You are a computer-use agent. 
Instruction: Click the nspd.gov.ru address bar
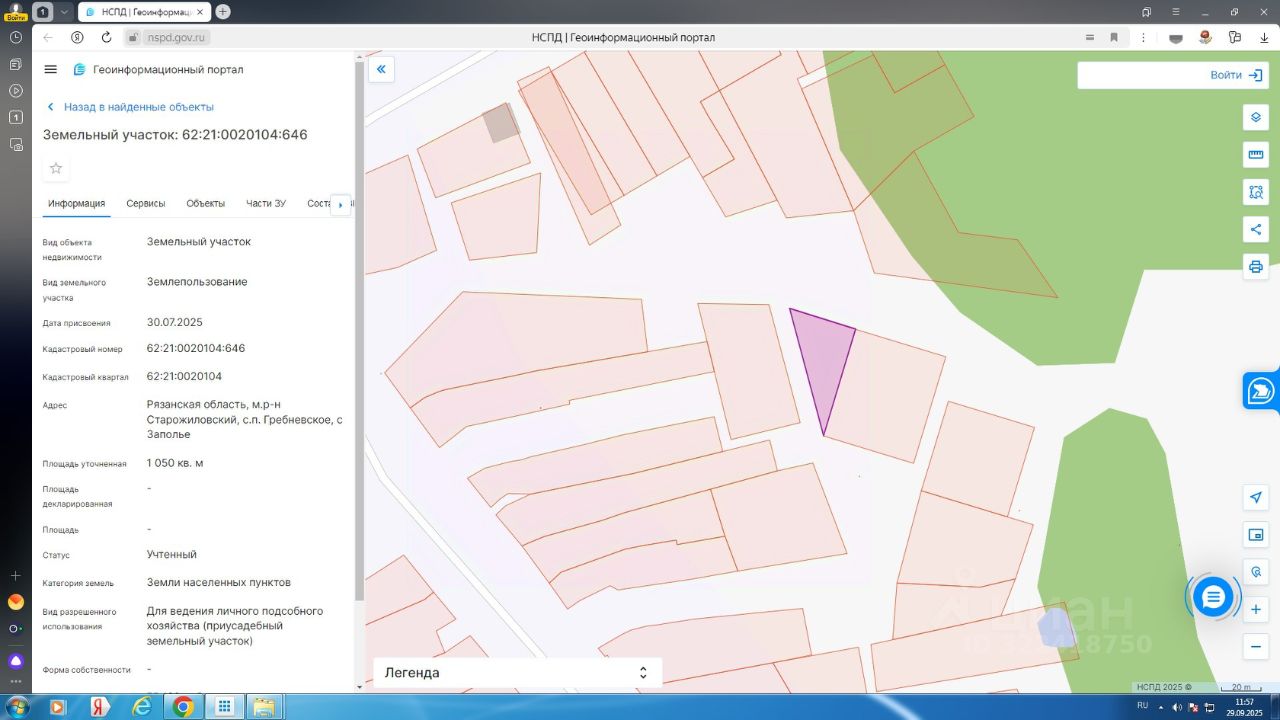[173, 38]
